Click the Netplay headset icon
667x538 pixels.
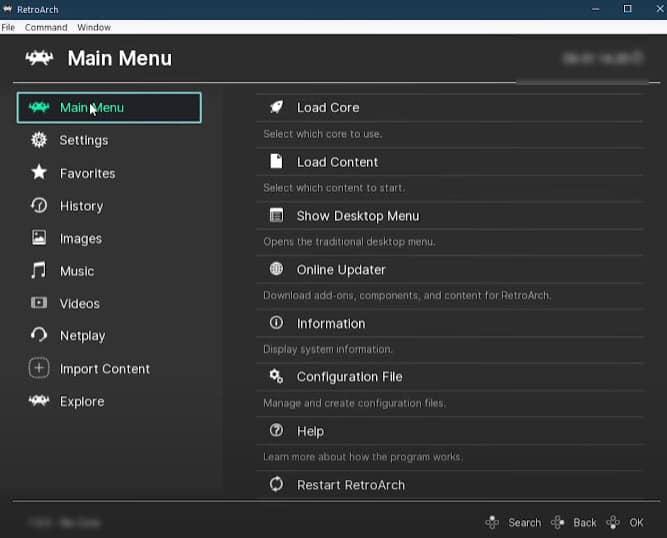(x=39, y=335)
